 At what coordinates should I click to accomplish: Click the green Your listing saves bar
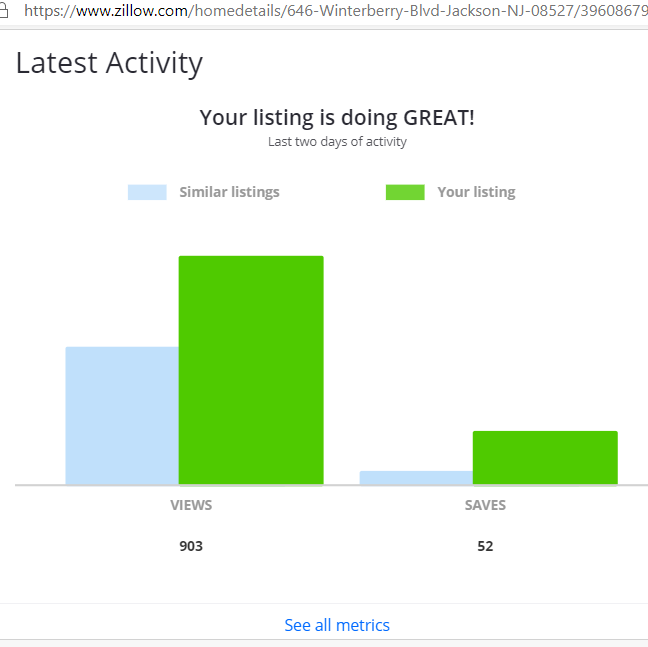pyautogui.click(x=545, y=457)
